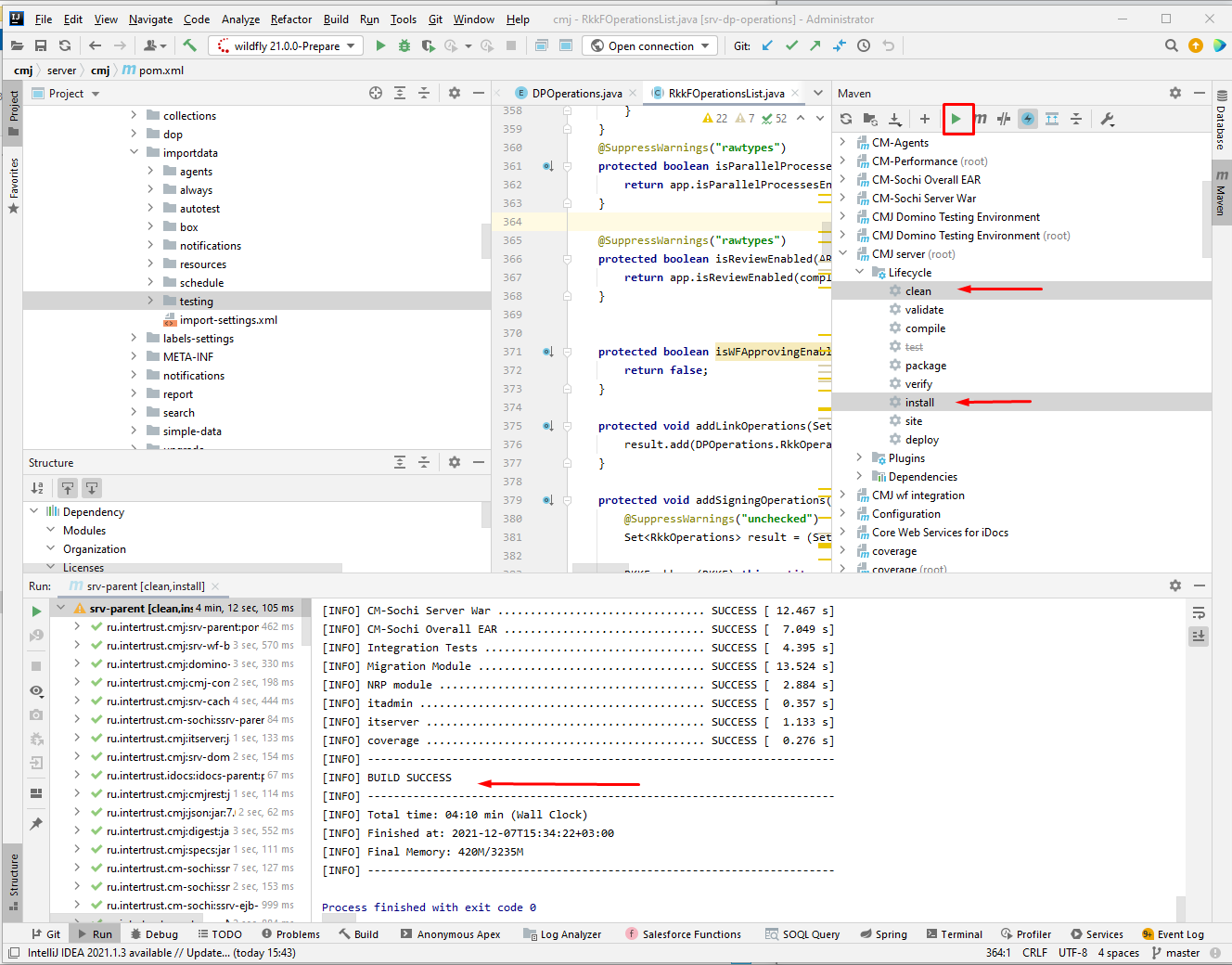Expand the testing folder
The height and width of the screenshot is (965, 1232).
pyautogui.click(x=150, y=301)
